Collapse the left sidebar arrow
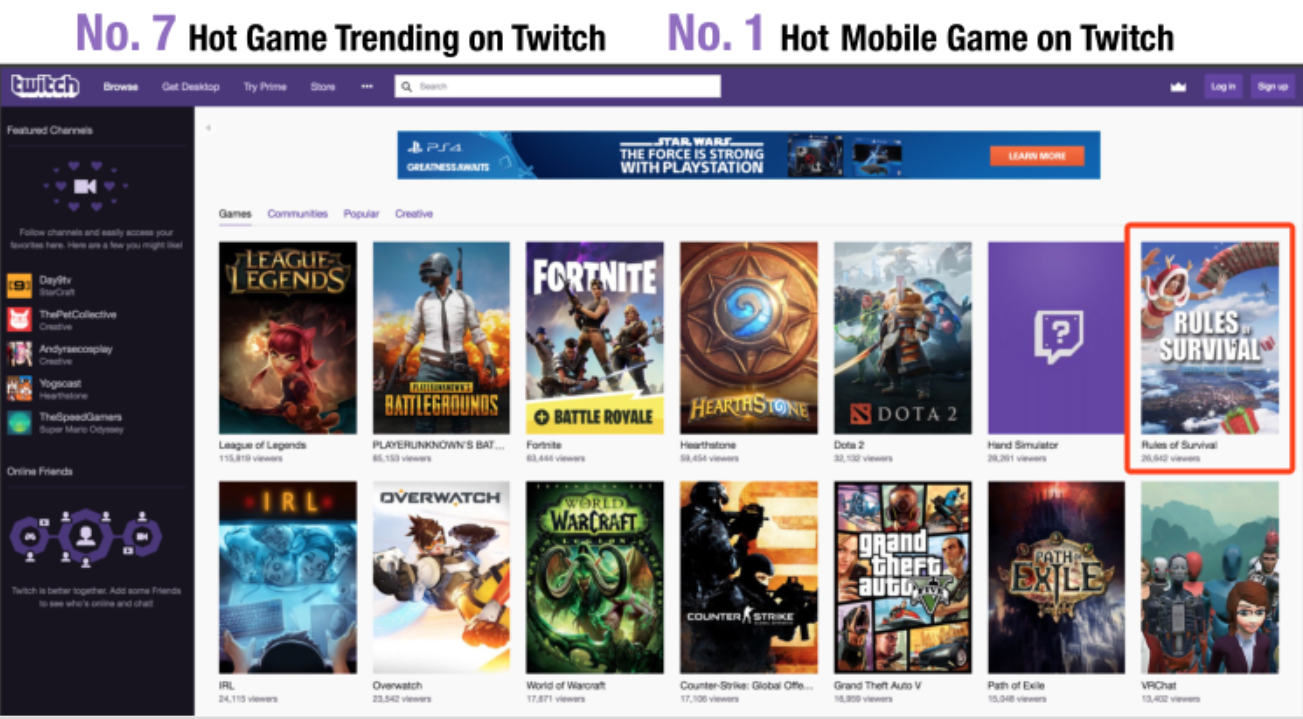The image size is (1303, 719). point(208,128)
